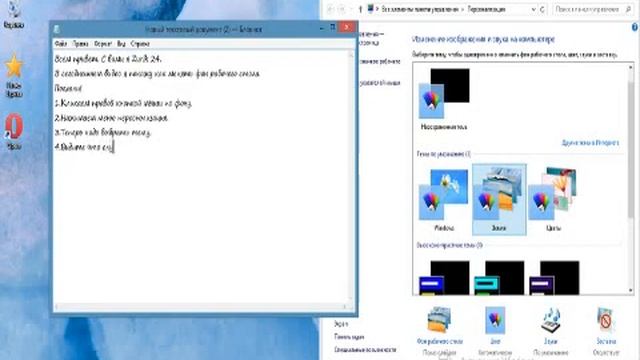Click Notepad's vertical scrollbar track
Image resolution: width=640 pixels, height=360 pixels.
(351, 176)
